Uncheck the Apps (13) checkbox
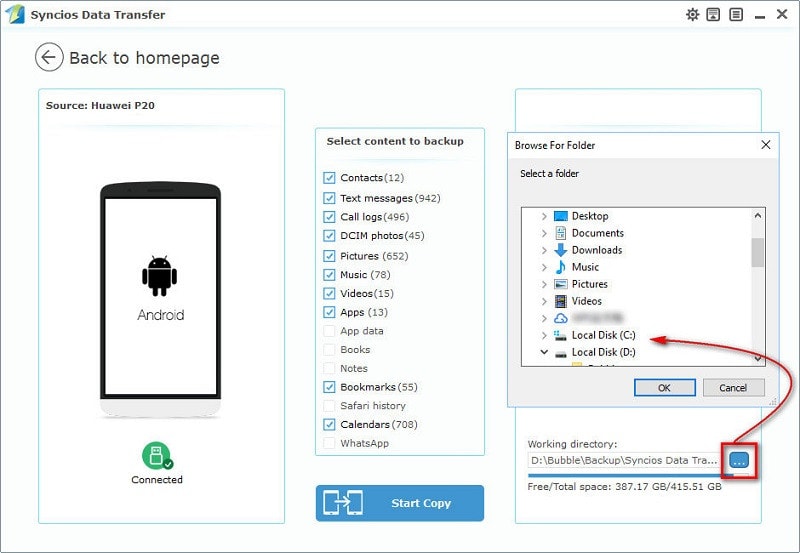The height and width of the screenshot is (553, 800). pyautogui.click(x=329, y=312)
